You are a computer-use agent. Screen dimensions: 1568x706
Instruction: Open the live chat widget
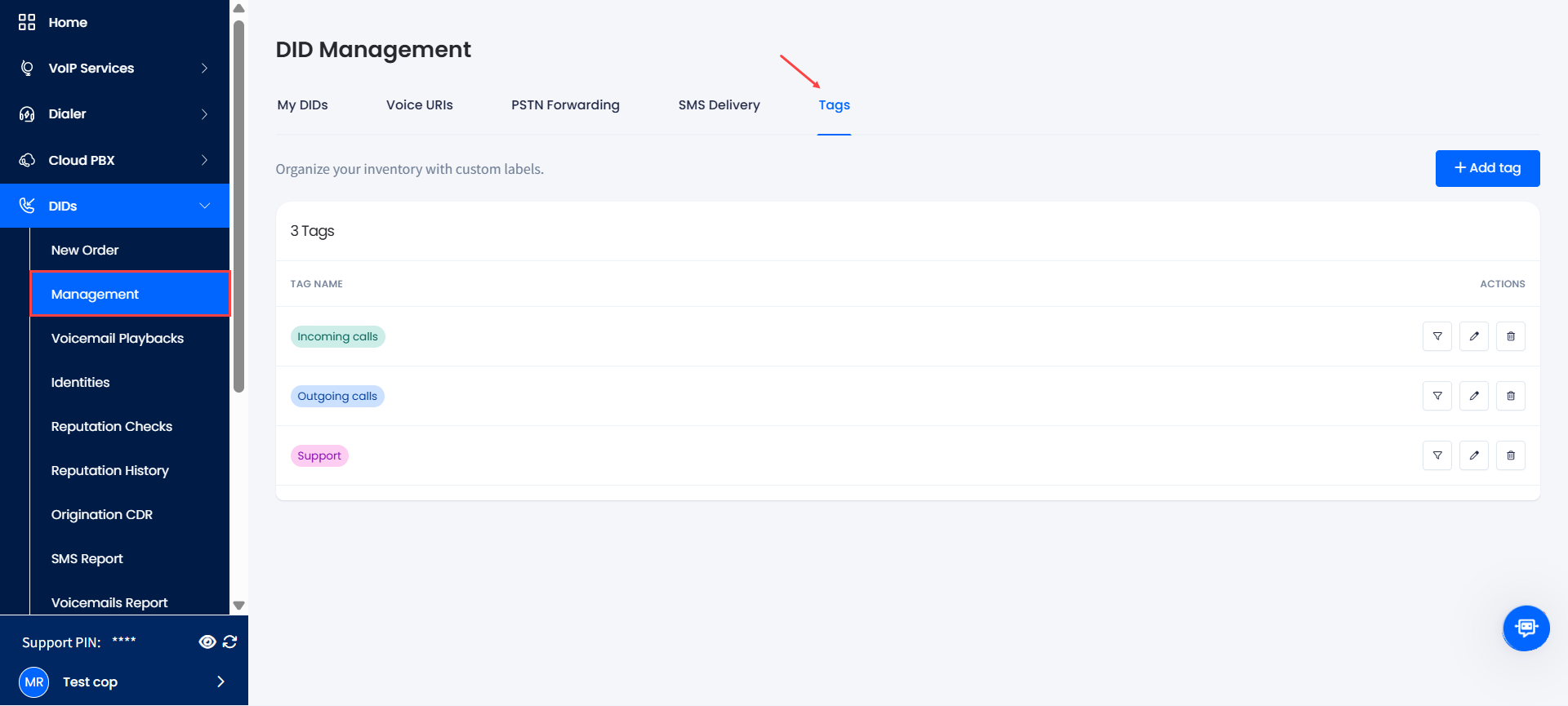pos(1526,628)
